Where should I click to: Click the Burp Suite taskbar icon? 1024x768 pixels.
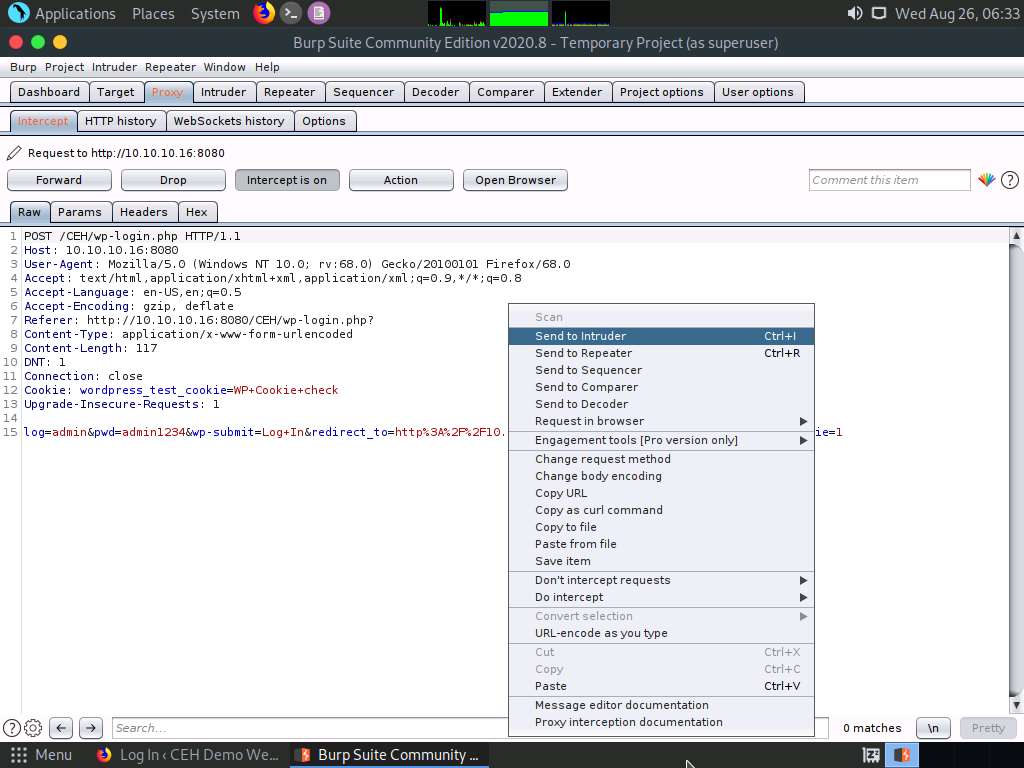389,754
